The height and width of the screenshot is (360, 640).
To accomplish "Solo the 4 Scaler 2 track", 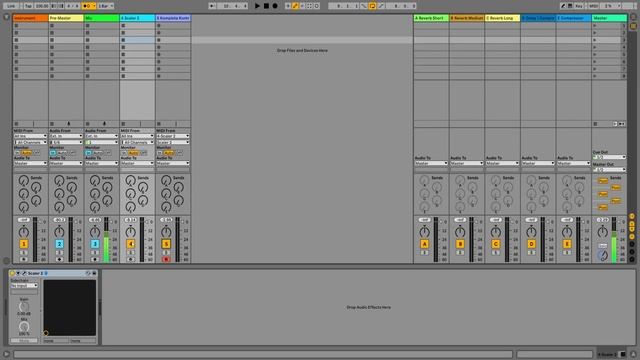I will click(x=131, y=253).
